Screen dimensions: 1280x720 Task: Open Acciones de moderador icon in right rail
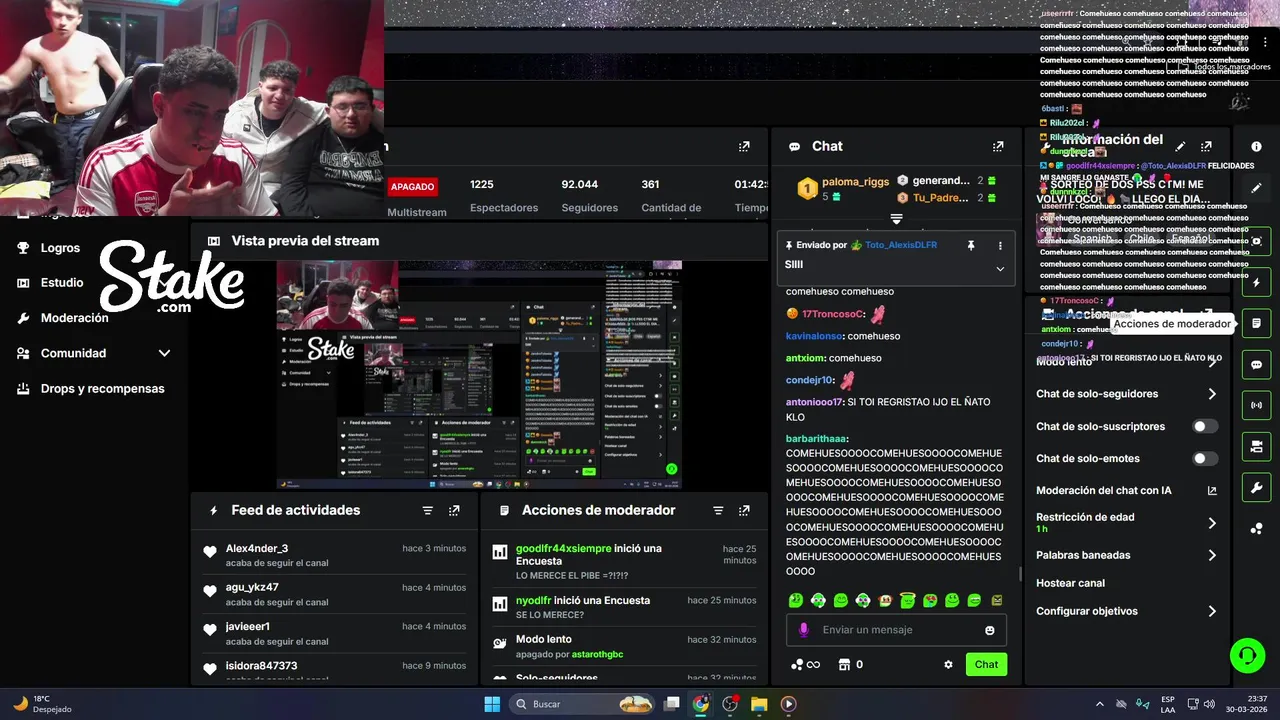point(1256,323)
